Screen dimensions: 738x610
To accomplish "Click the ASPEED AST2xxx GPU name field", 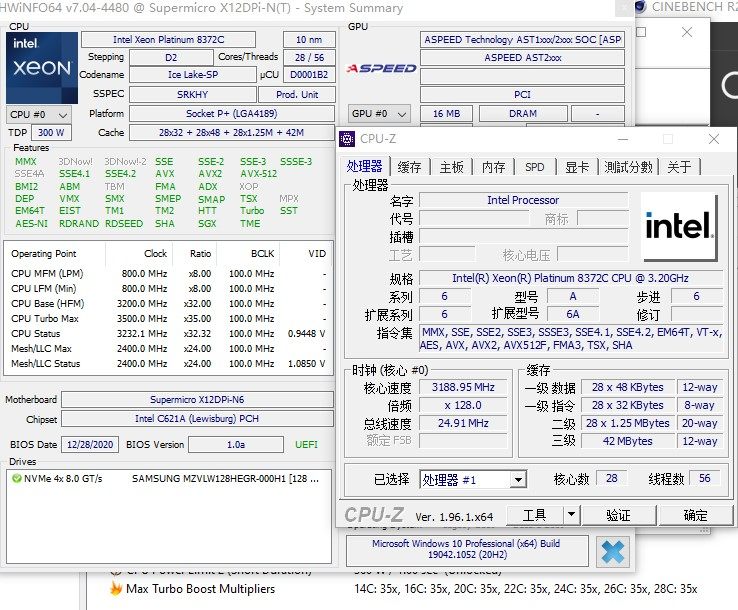I will pos(522,58).
